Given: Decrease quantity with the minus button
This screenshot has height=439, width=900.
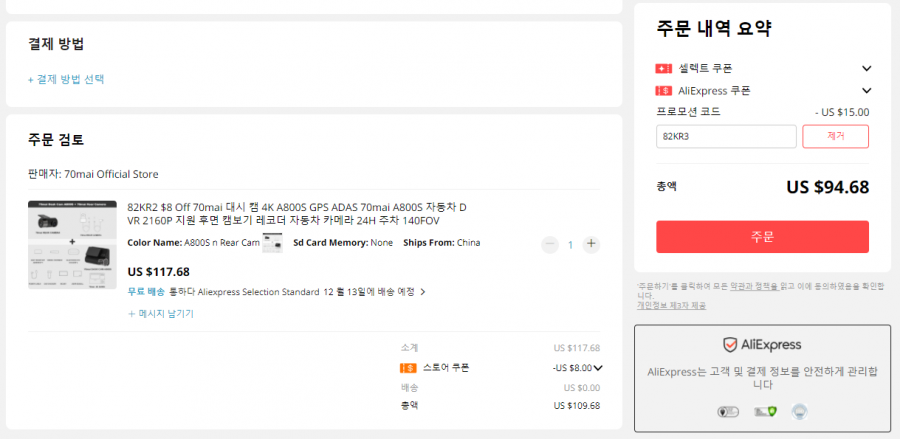Looking at the screenshot, I should [x=549, y=244].
